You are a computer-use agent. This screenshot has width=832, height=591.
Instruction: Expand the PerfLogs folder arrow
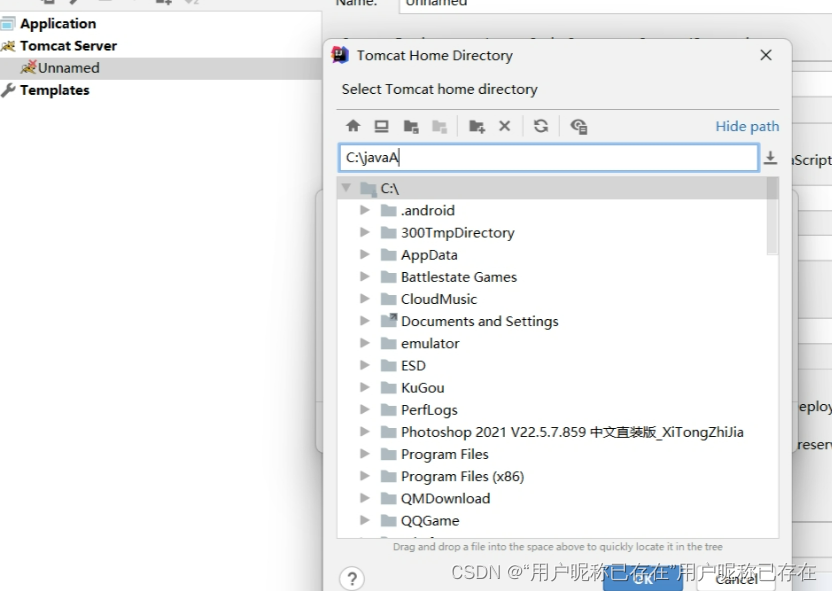pyautogui.click(x=365, y=410)
